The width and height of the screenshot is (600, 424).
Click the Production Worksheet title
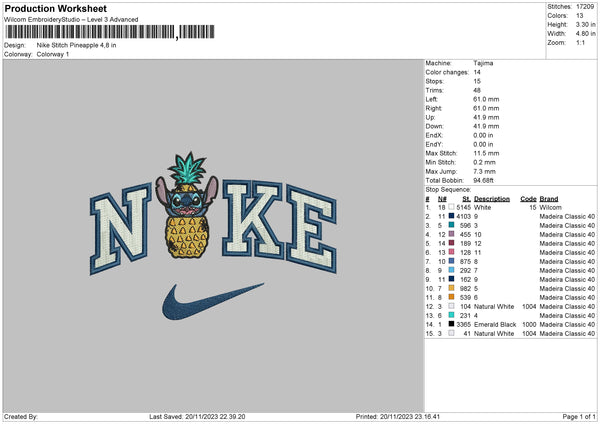point(55,8)
